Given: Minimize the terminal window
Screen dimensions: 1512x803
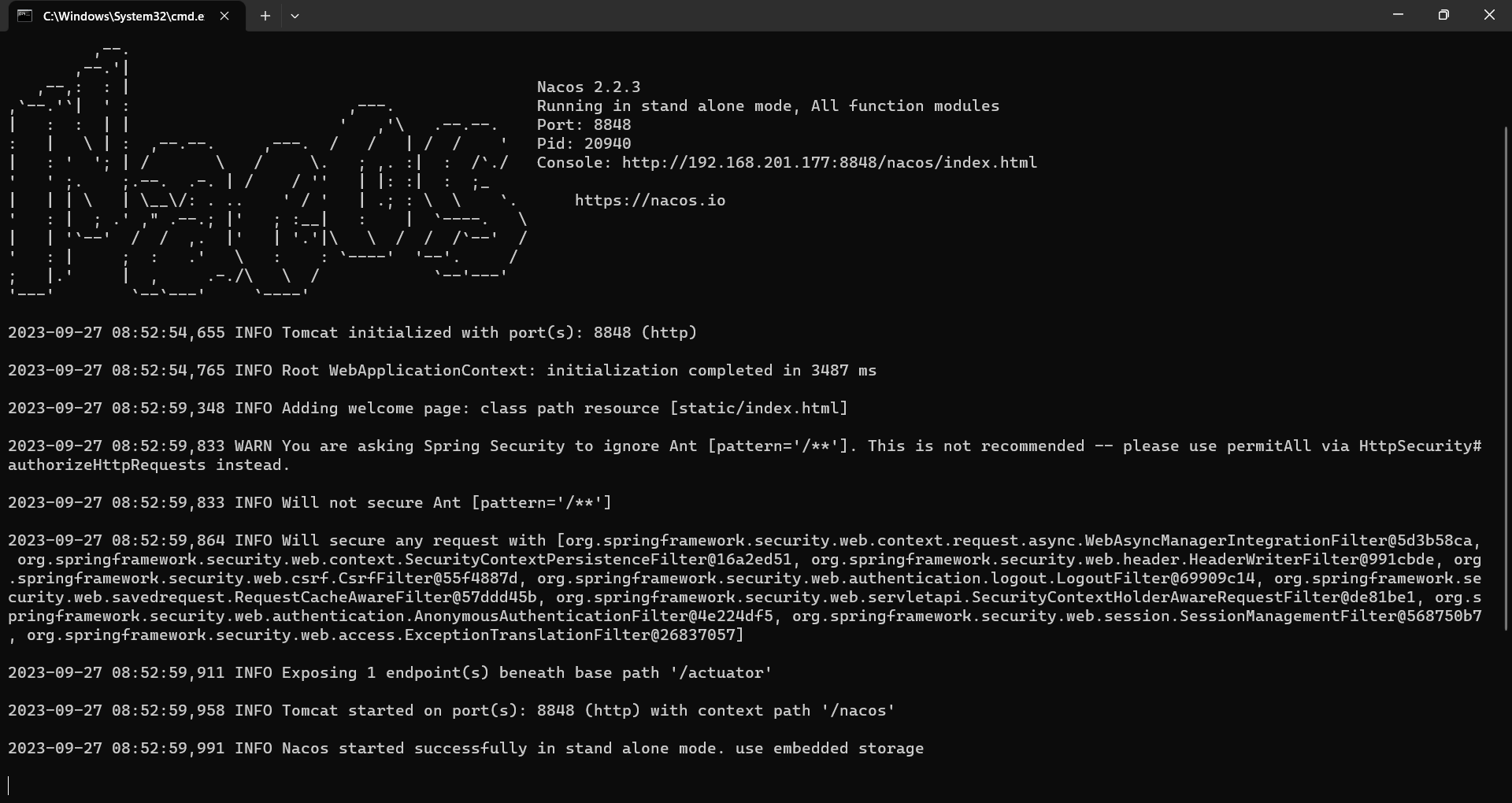Looking at the screenshot, I should [x=1398, y=15].
